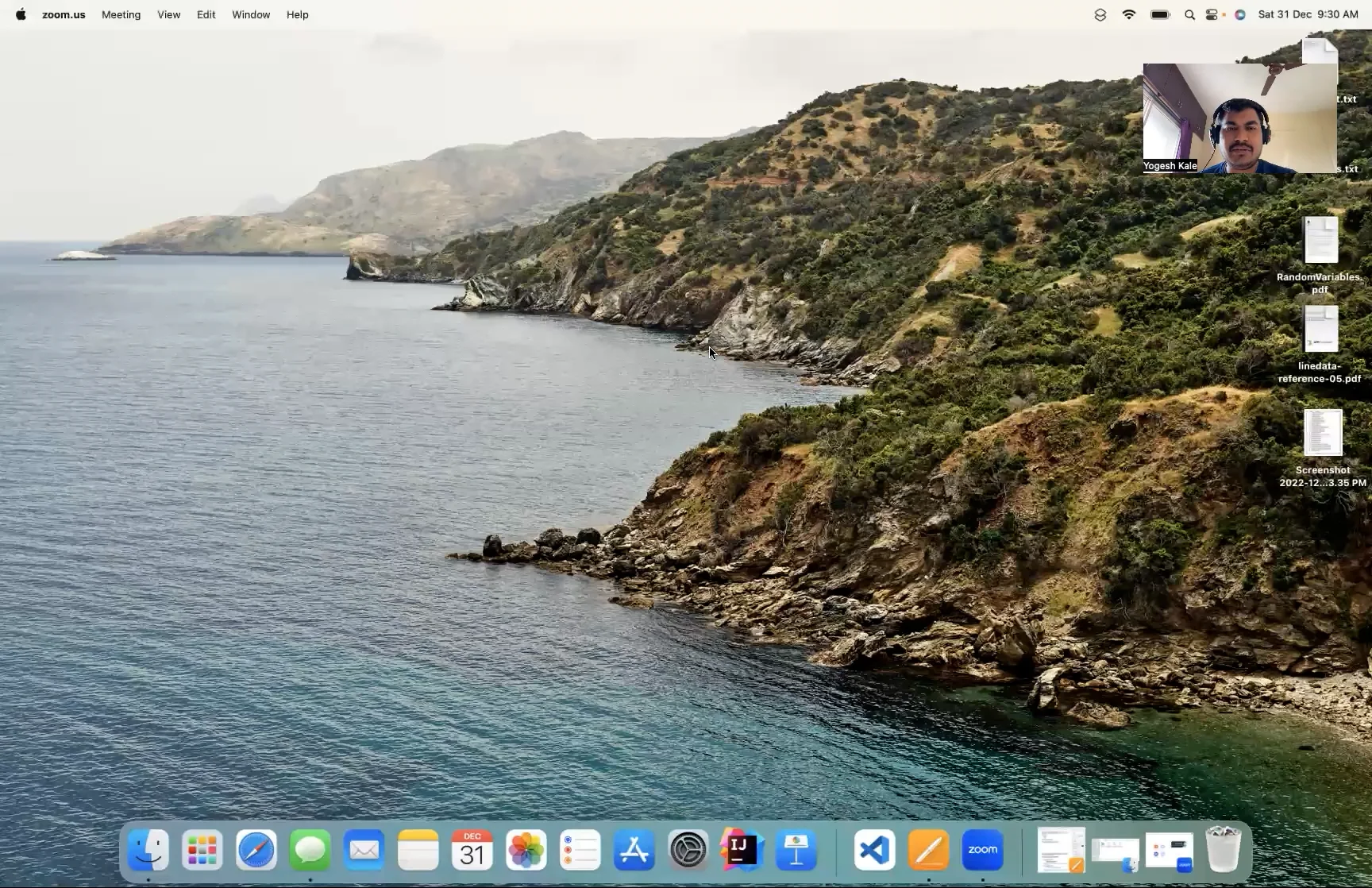This screenshot has height=888, width=1372.
Task: Expand the zoom.us application menu
Action: [64, 14]
